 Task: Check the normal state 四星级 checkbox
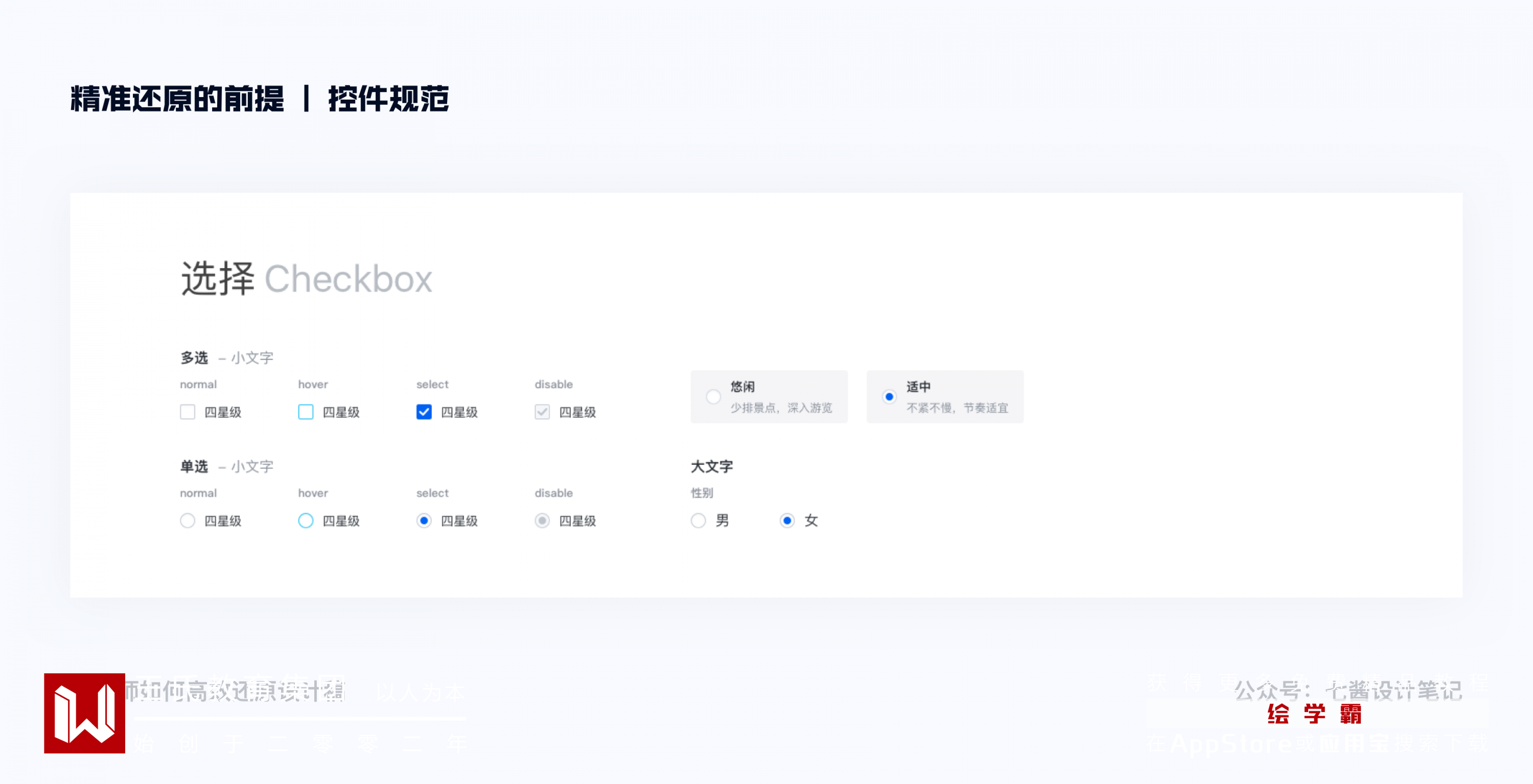(188, 412)
